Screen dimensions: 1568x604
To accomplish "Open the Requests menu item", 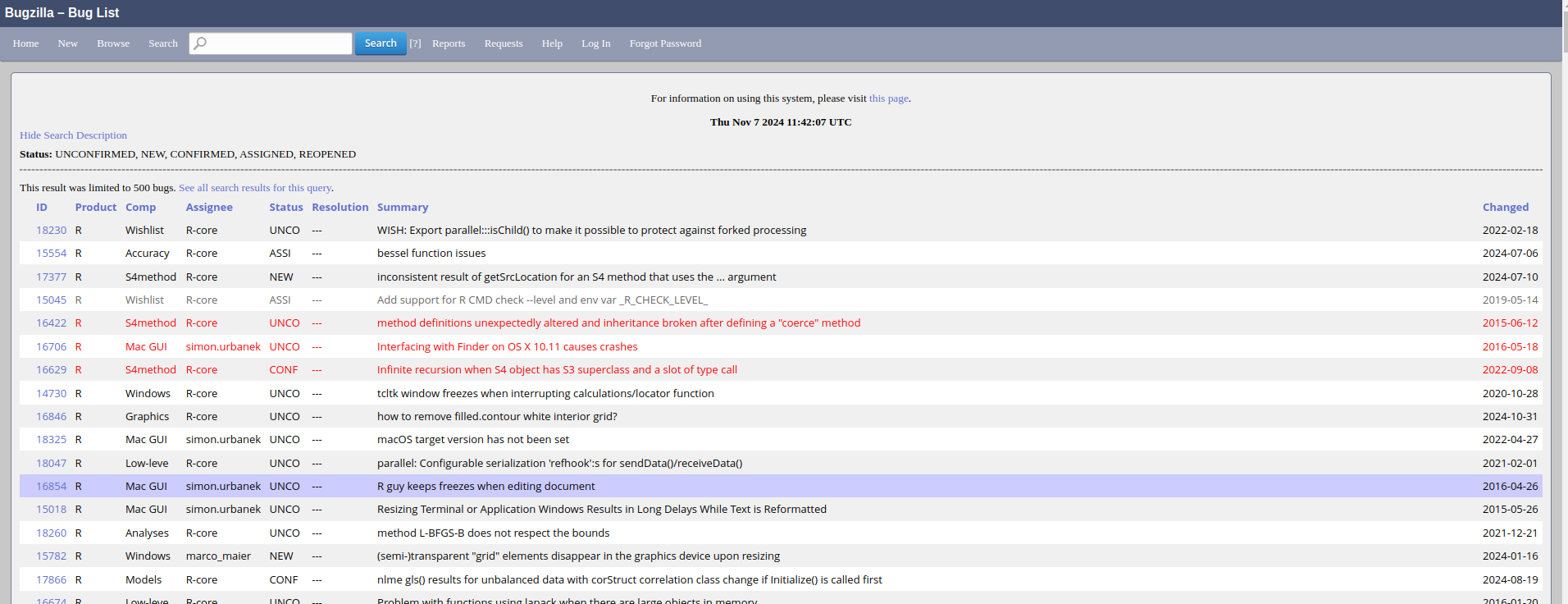I will [x=503, y=43].
